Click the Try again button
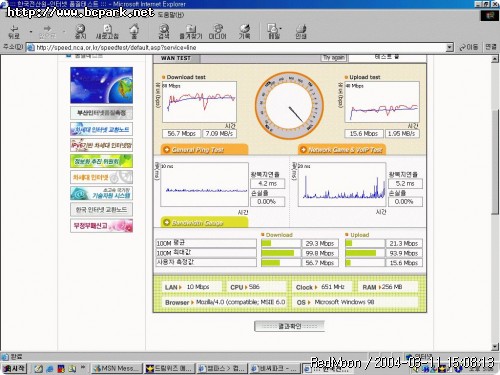The height and width of the screenshot is (375, 500). (x=334, y=57)
